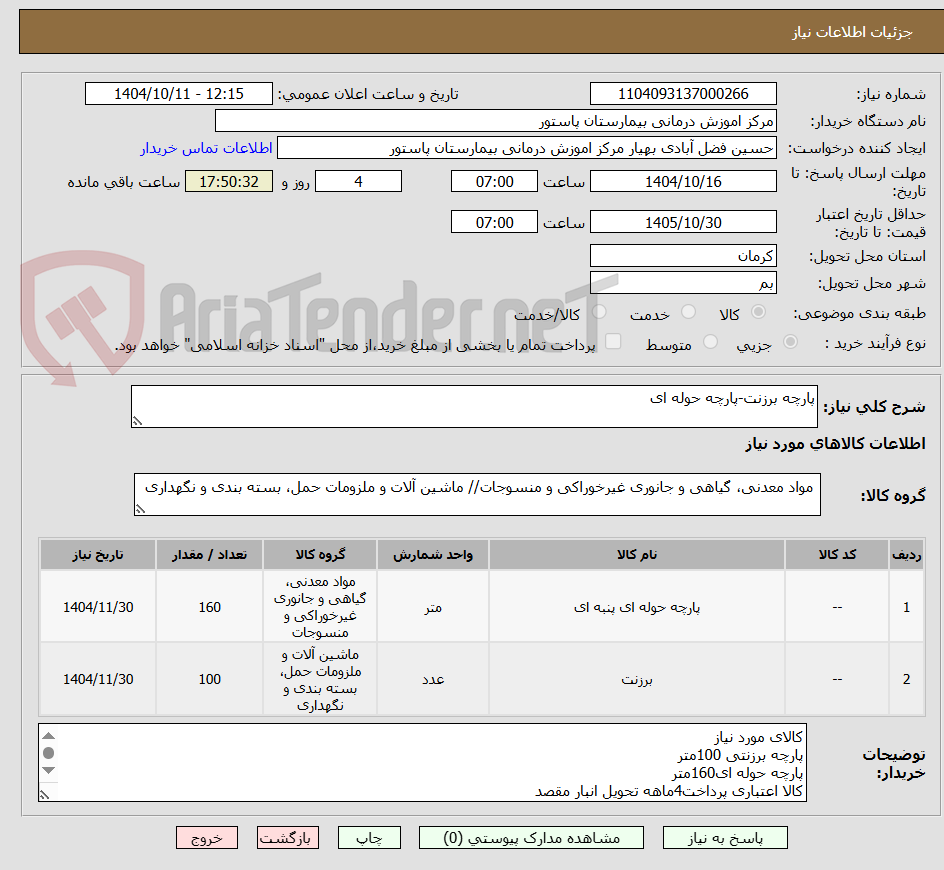
Task: Click item name 'پارچه حوله ای پنبه ای'
Action: pyautogui.click(x=637, y=607)
